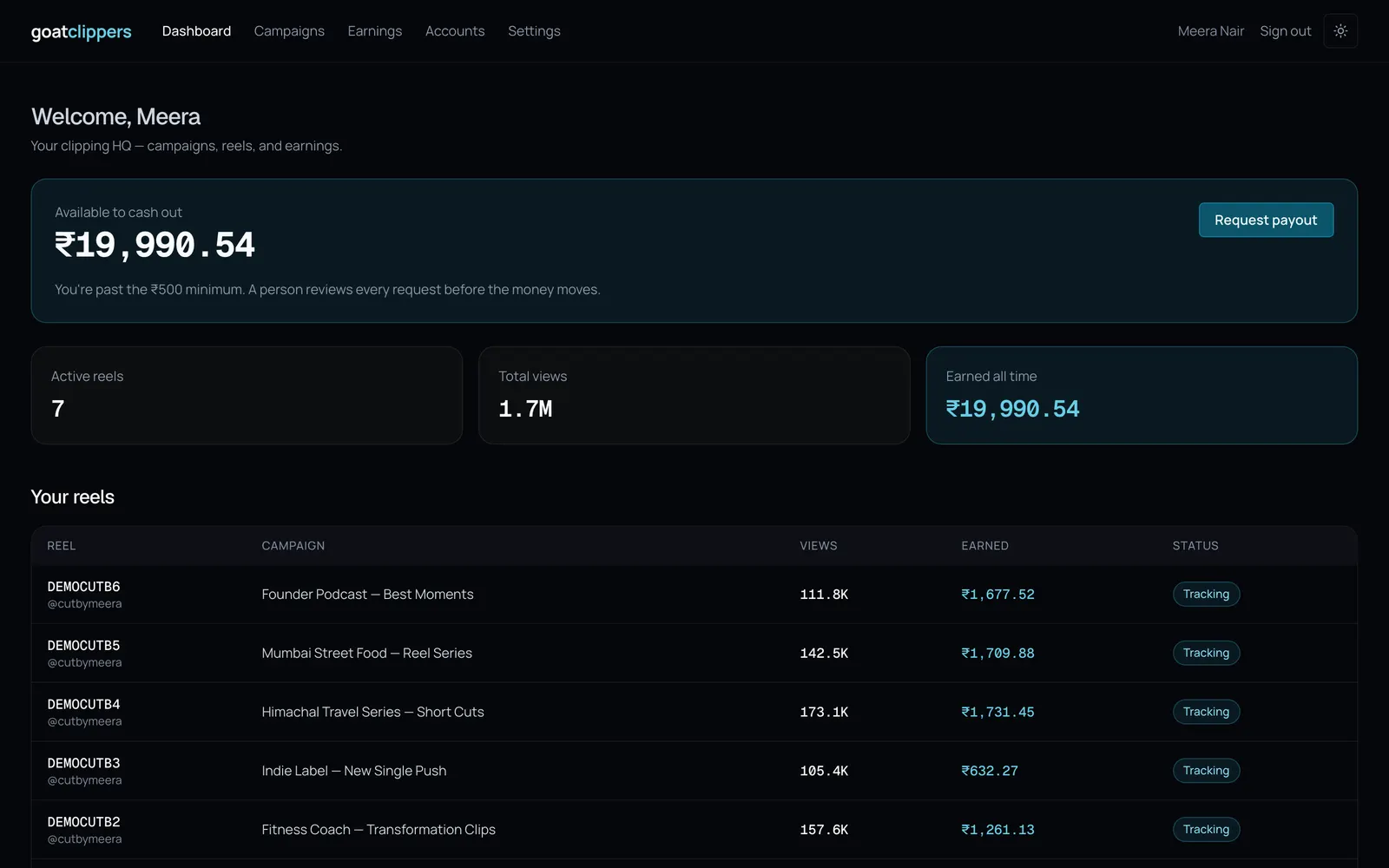Go to the Campaigns page

(x=289, y=31)
